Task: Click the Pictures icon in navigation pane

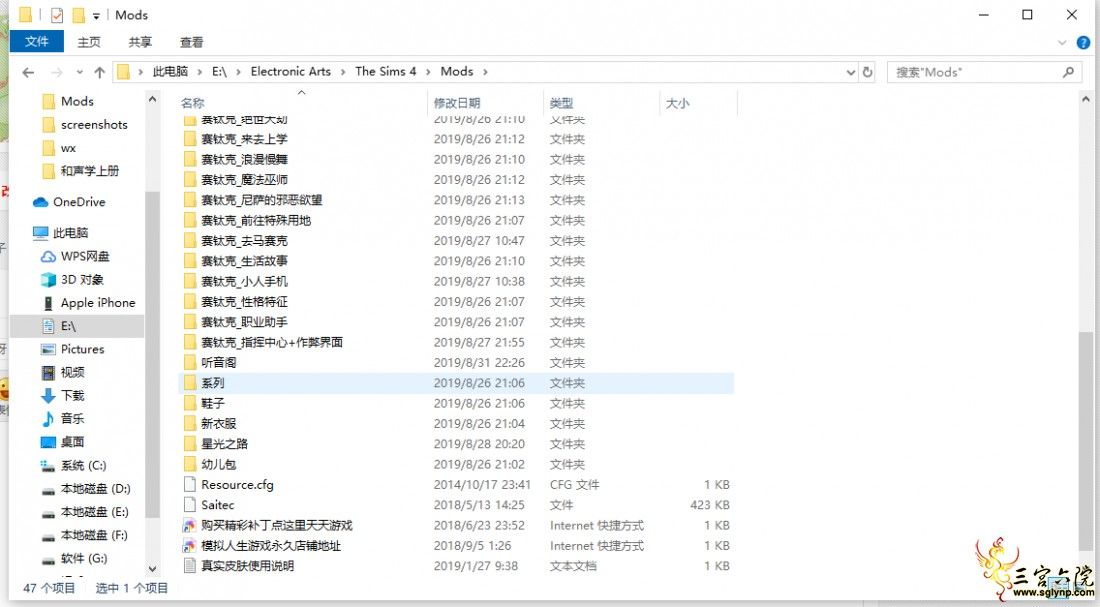Action: (x=48, y=349)
